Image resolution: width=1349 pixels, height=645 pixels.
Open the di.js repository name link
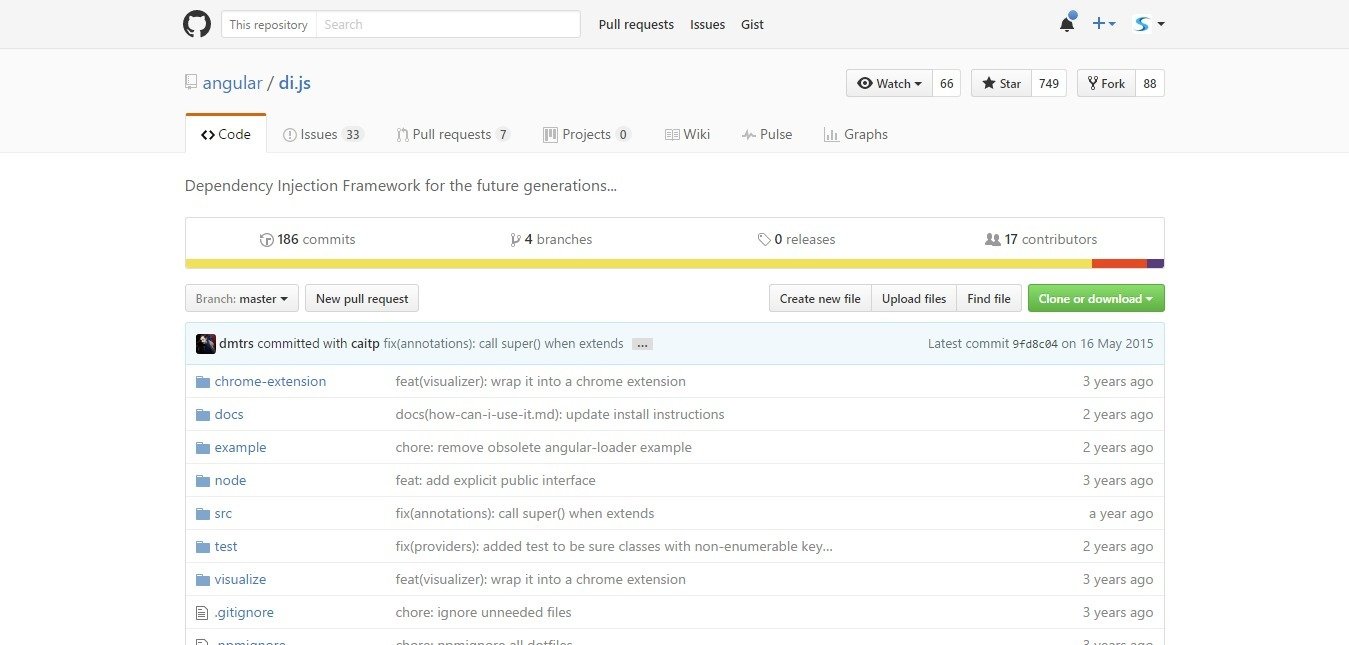coord(295,83)
